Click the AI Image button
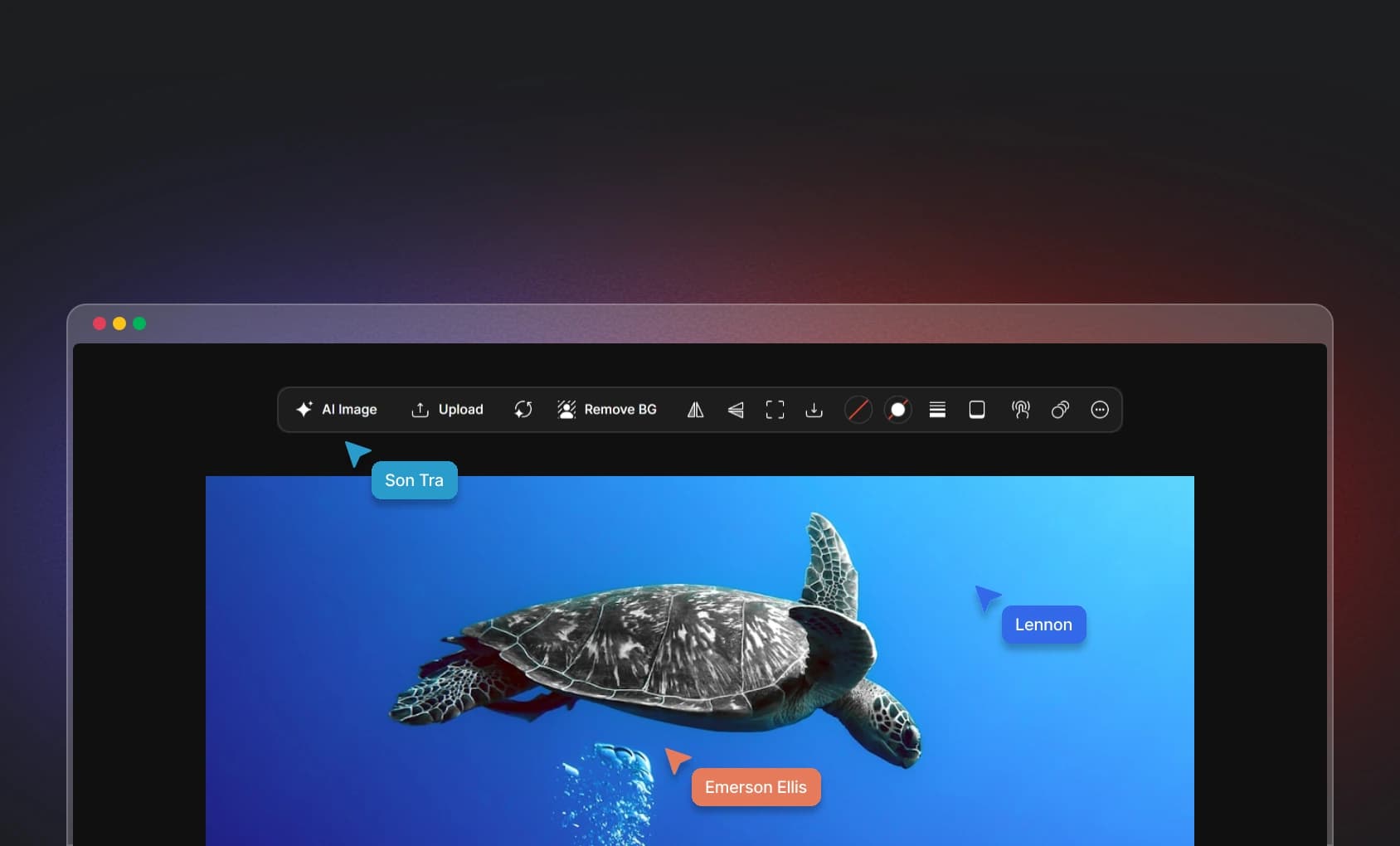The height and width of the screenshot is (846, 1400). 336,410
